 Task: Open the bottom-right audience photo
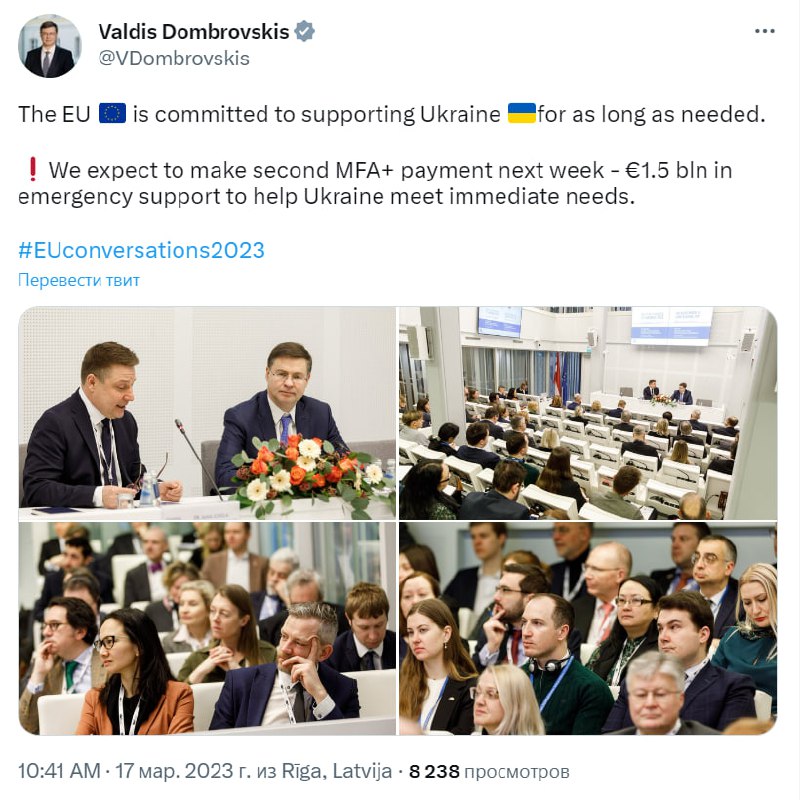(588, 629)
